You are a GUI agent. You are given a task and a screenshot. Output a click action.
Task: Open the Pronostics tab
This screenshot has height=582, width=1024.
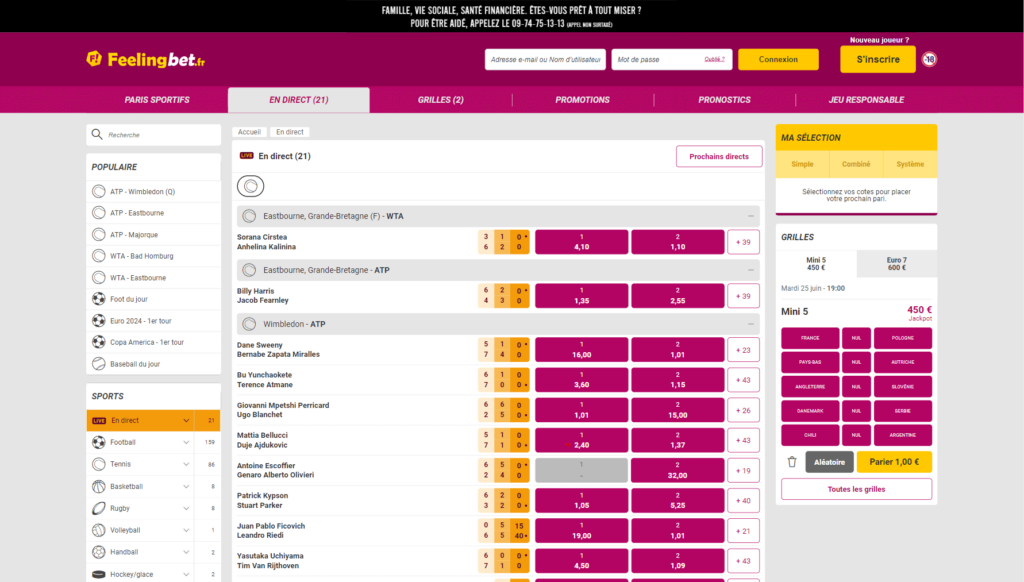(724, 100)
